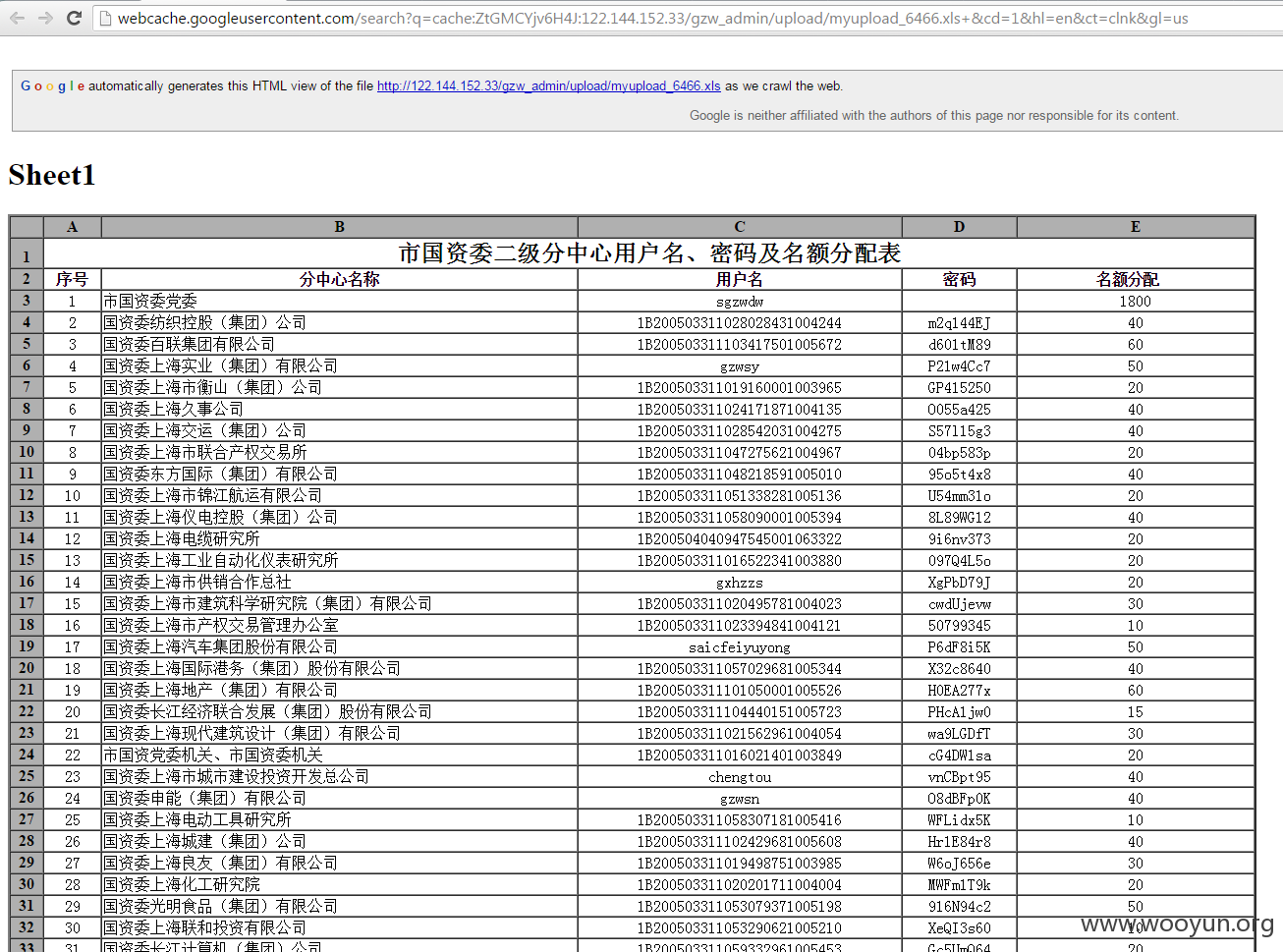Select the Sheet1 heading

click(x=52, y=175)
